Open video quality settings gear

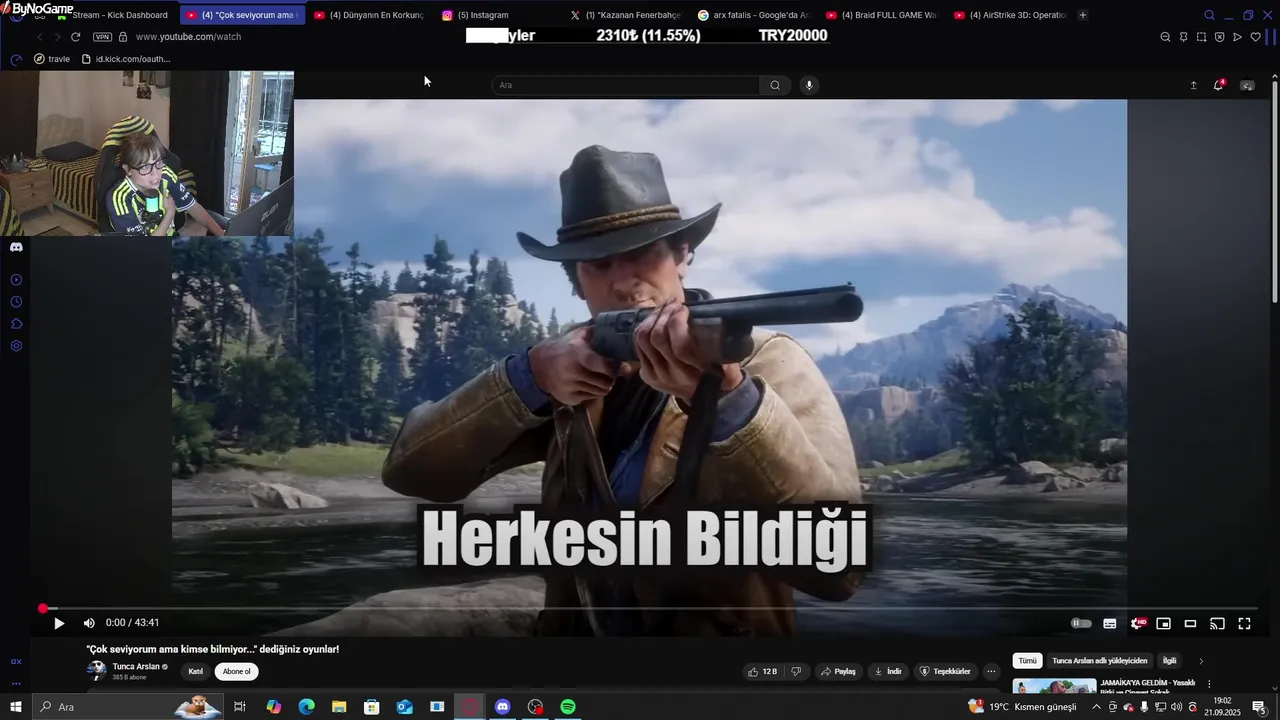(1137, 623)
